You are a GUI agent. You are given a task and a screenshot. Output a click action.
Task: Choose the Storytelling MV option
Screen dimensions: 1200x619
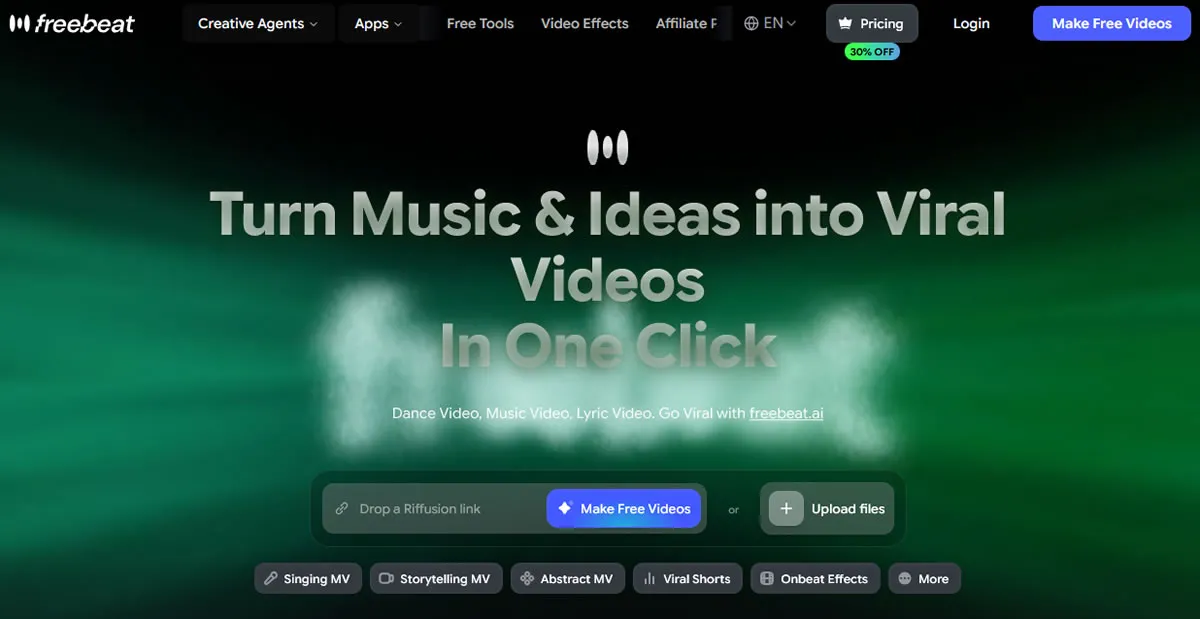(x=435, y=578)
